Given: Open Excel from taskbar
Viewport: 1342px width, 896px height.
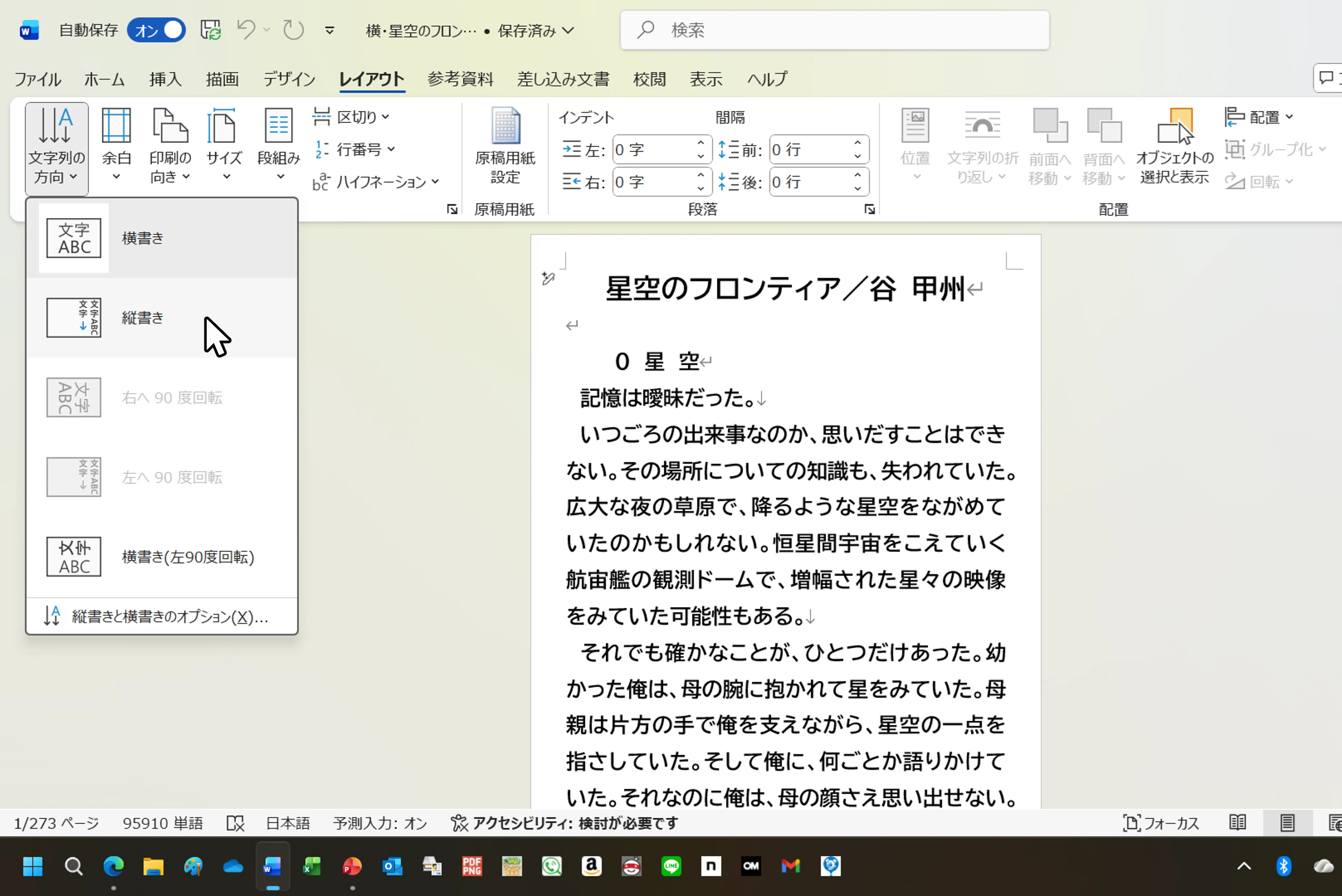Looking at the screenshot, I should [x=311, y=866].
